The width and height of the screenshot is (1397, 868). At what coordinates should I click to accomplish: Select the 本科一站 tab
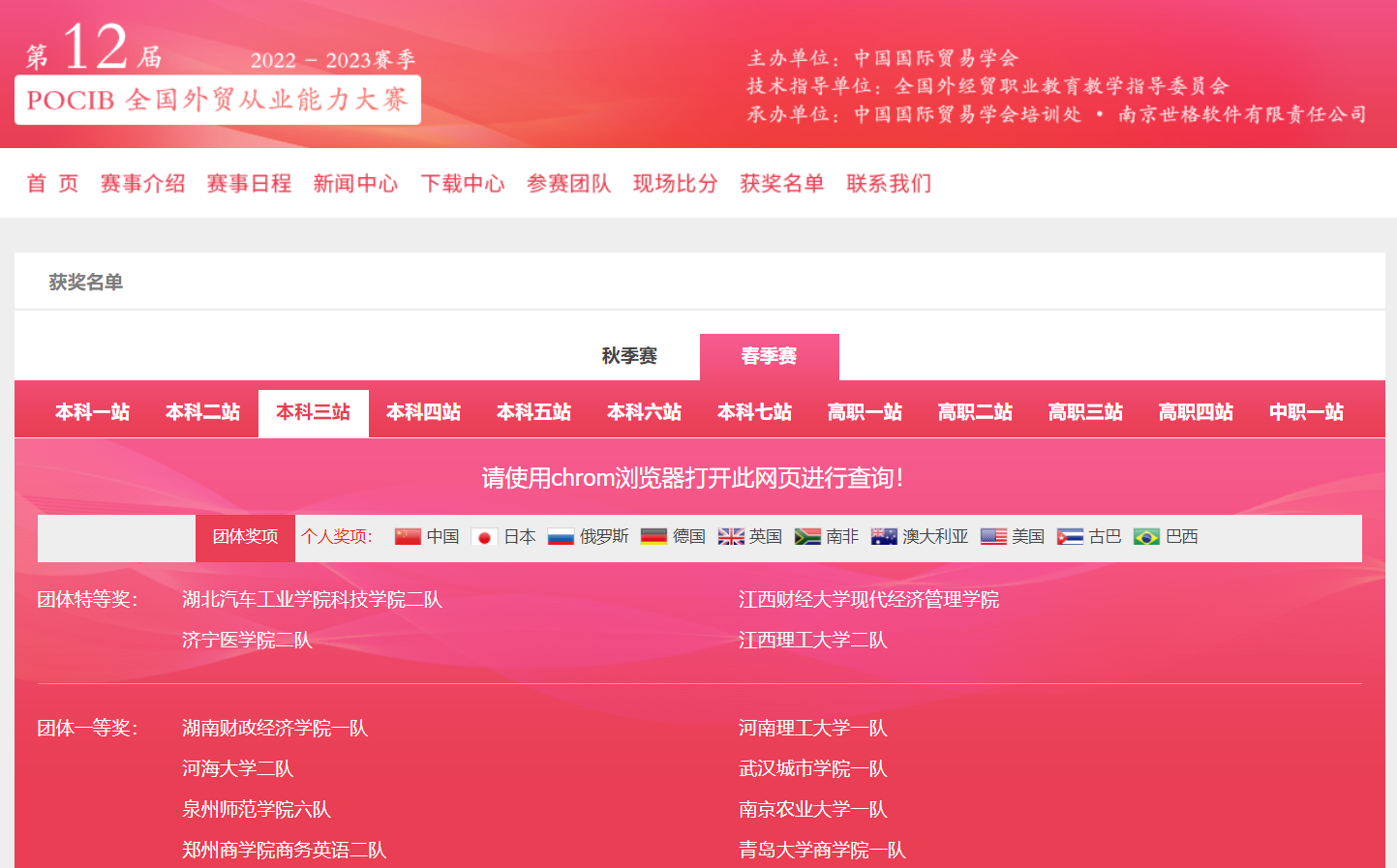coord(93,412)
